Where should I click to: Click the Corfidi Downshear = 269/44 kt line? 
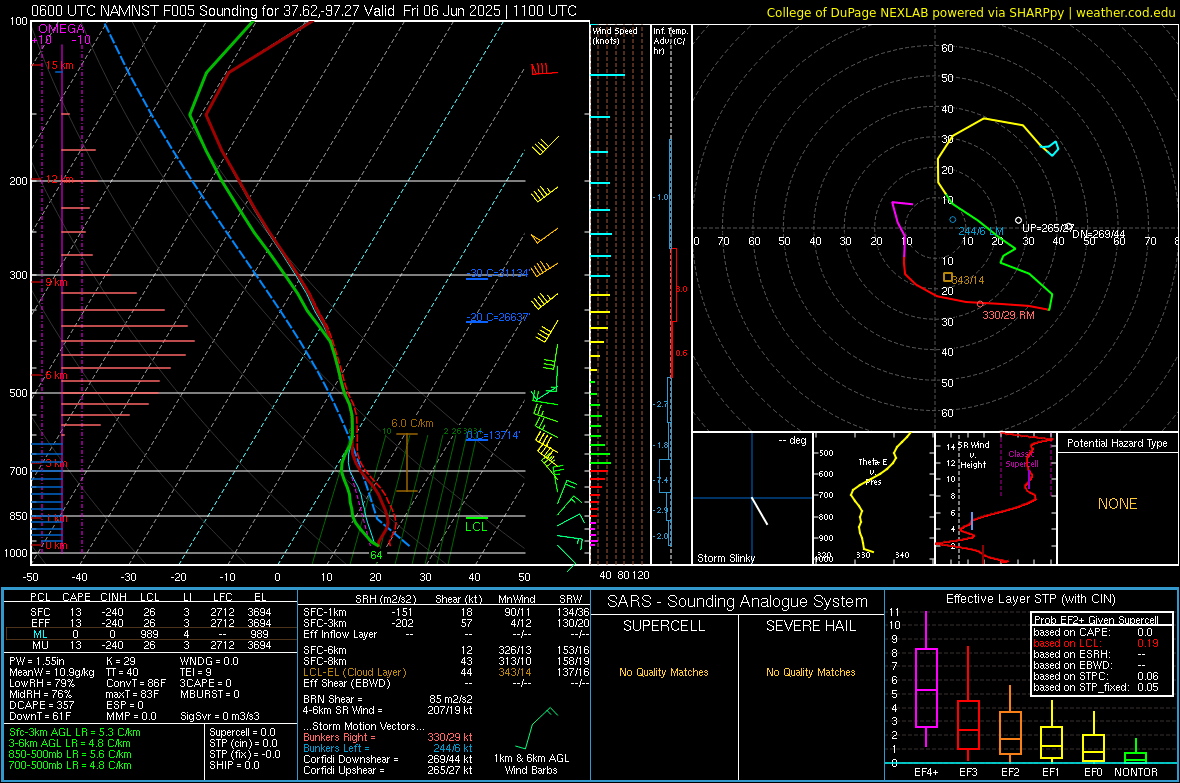click(388, 759)
